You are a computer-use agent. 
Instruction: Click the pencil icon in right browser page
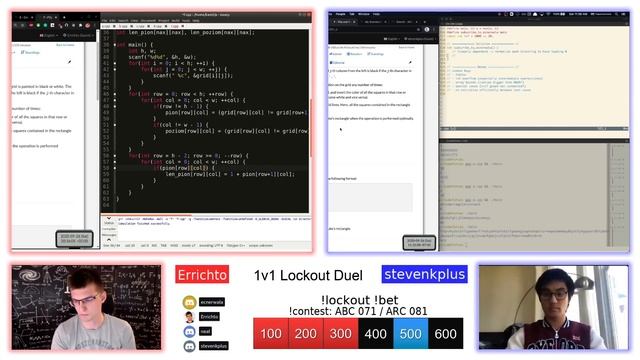coord(410,62)
